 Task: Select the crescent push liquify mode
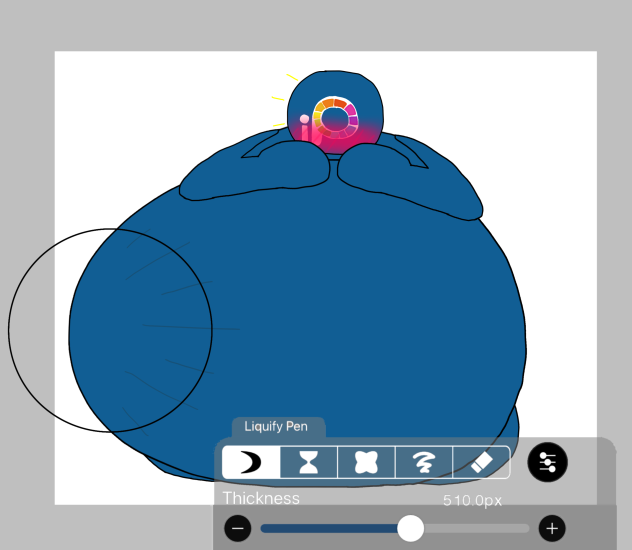coord(251,462)
